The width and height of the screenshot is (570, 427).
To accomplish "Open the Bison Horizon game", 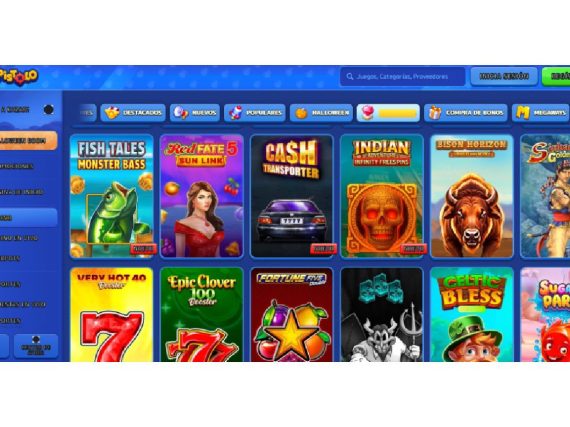I will click(471, 196).
